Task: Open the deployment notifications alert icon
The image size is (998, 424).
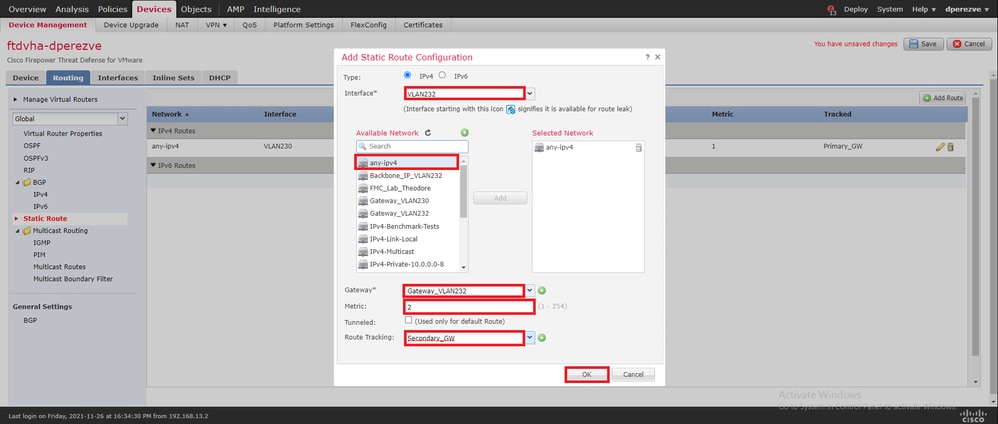Action: coord(831,10)
